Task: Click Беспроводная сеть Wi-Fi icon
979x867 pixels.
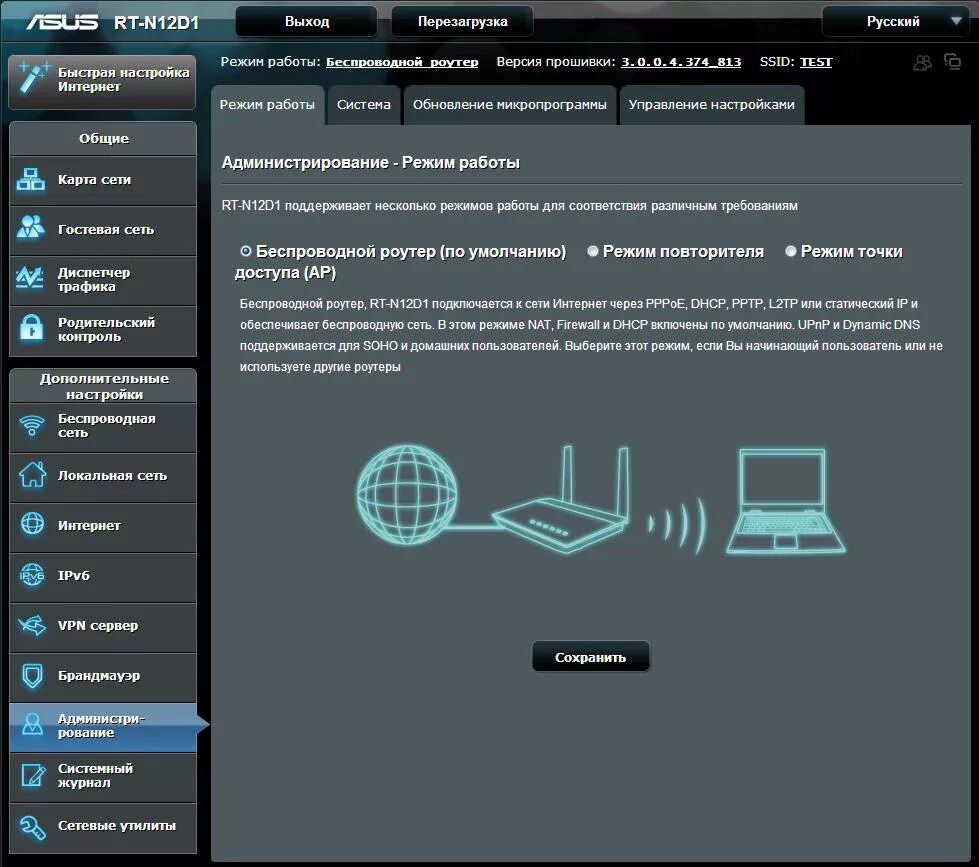Action: 31,426
